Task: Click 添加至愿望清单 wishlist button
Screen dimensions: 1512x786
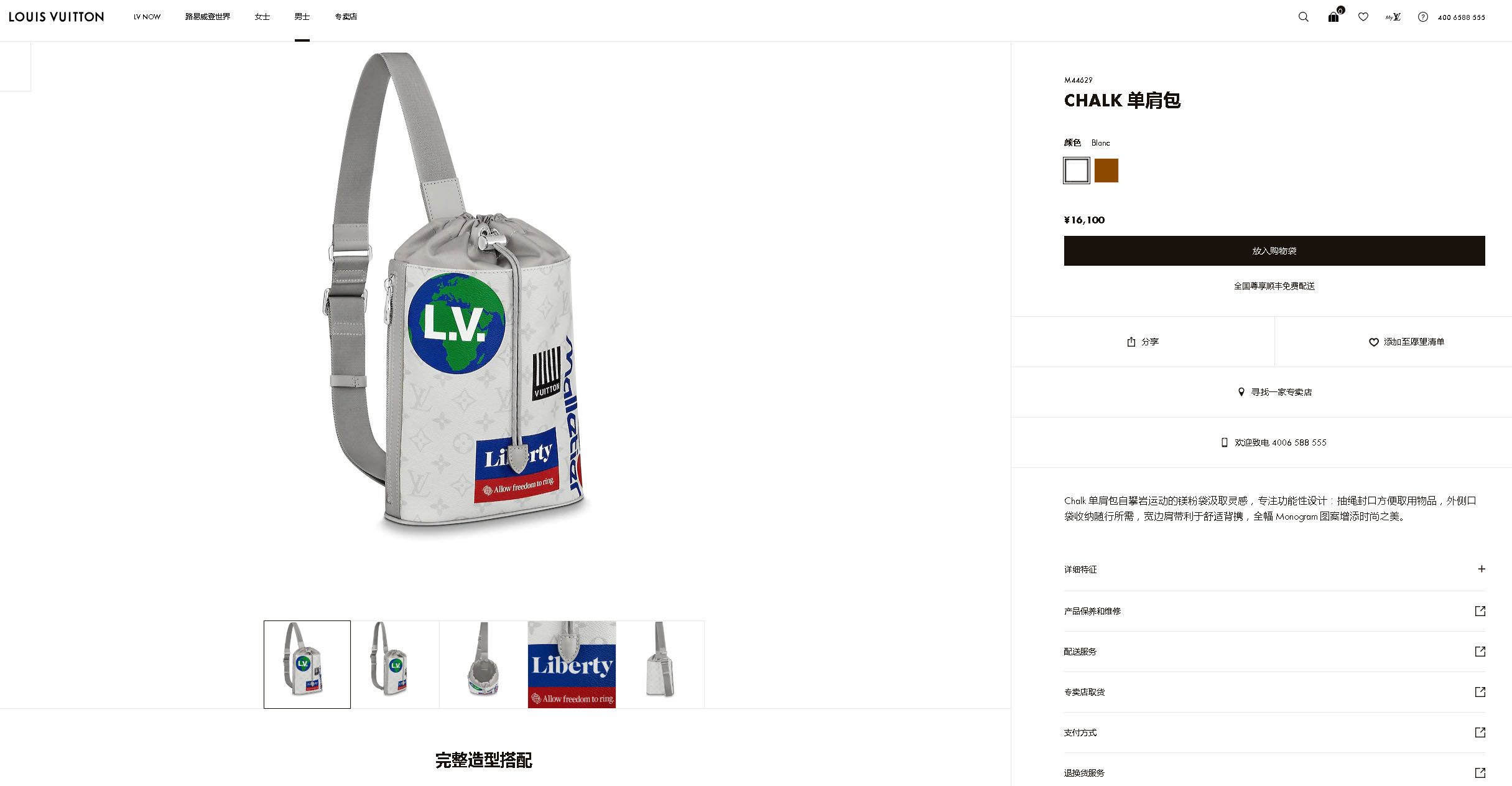Action: pyautogui.click(x=1406, y=342)
